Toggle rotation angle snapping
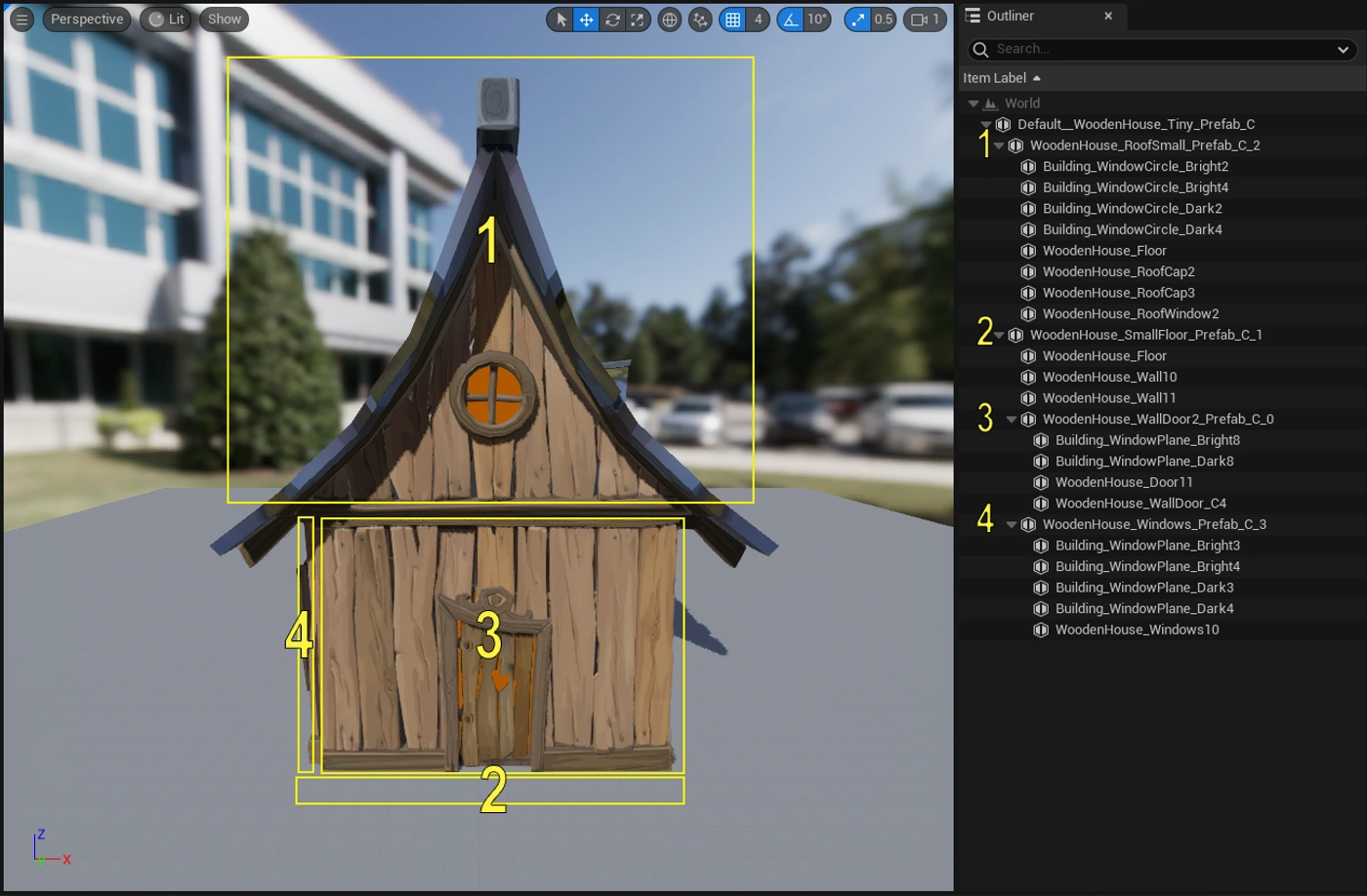The image size is (1367, 896). (791, 20)
